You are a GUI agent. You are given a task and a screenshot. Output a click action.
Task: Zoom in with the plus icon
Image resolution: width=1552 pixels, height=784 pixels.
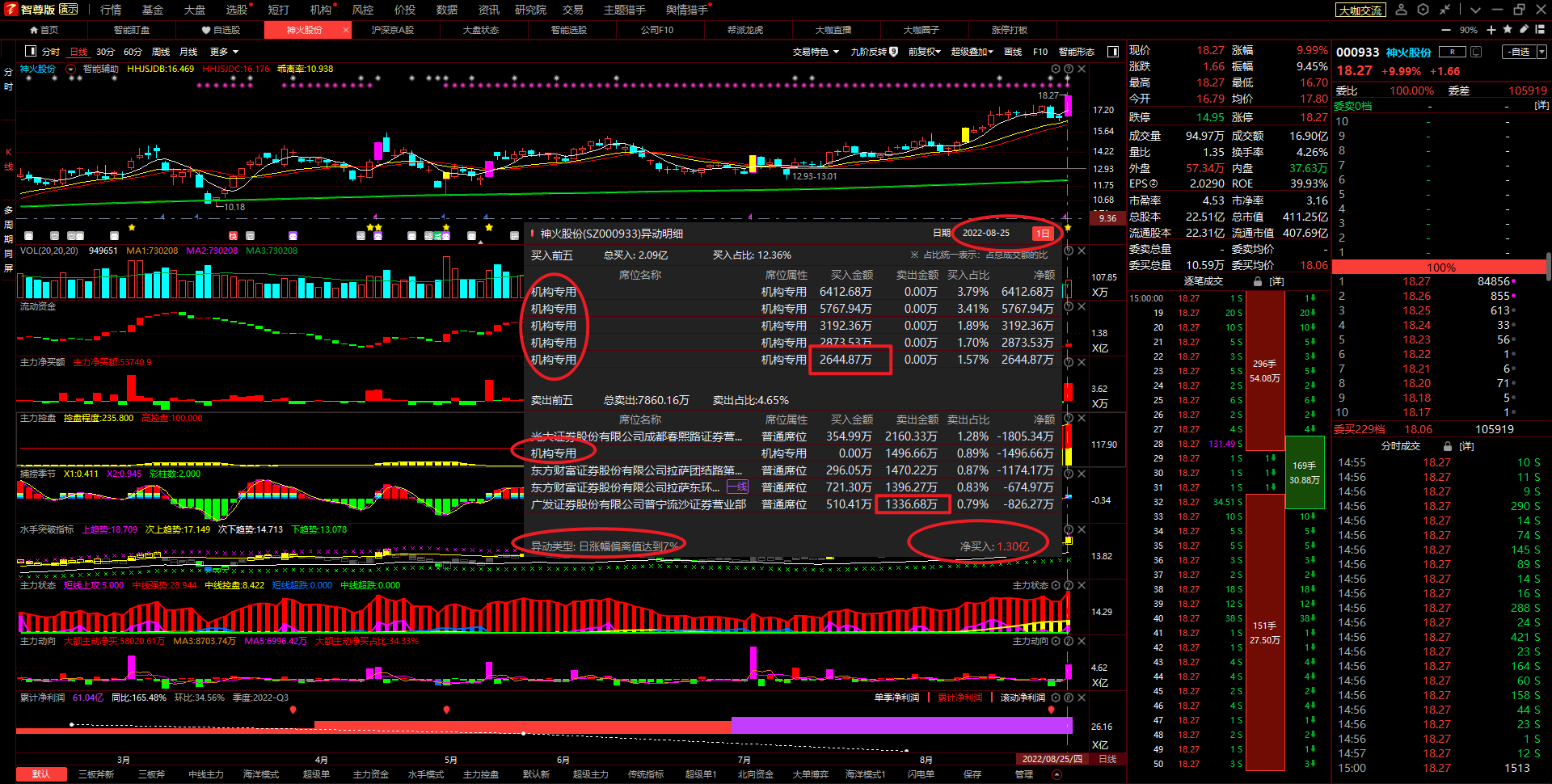(x=1491, y=30)
